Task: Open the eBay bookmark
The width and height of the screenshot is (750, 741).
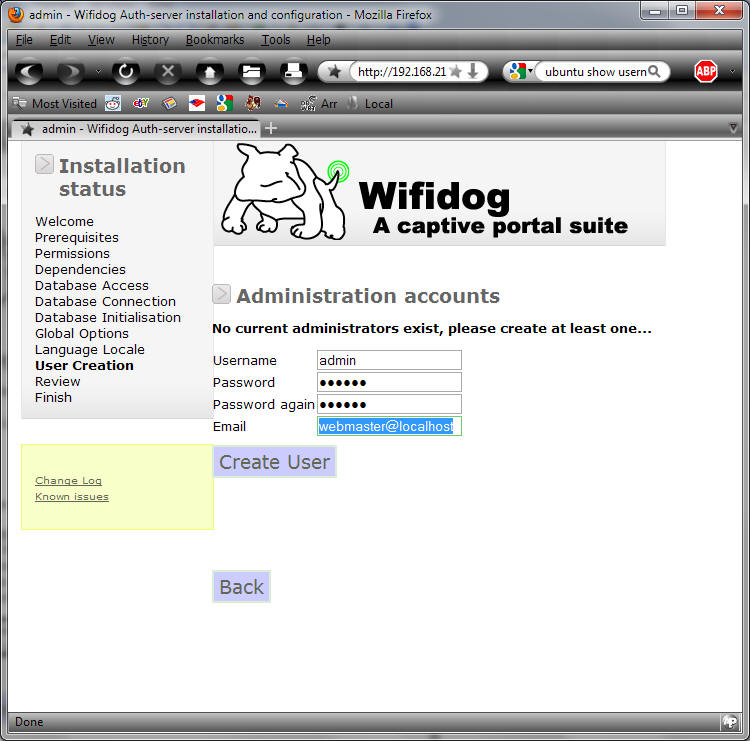Action: point(141,103)
